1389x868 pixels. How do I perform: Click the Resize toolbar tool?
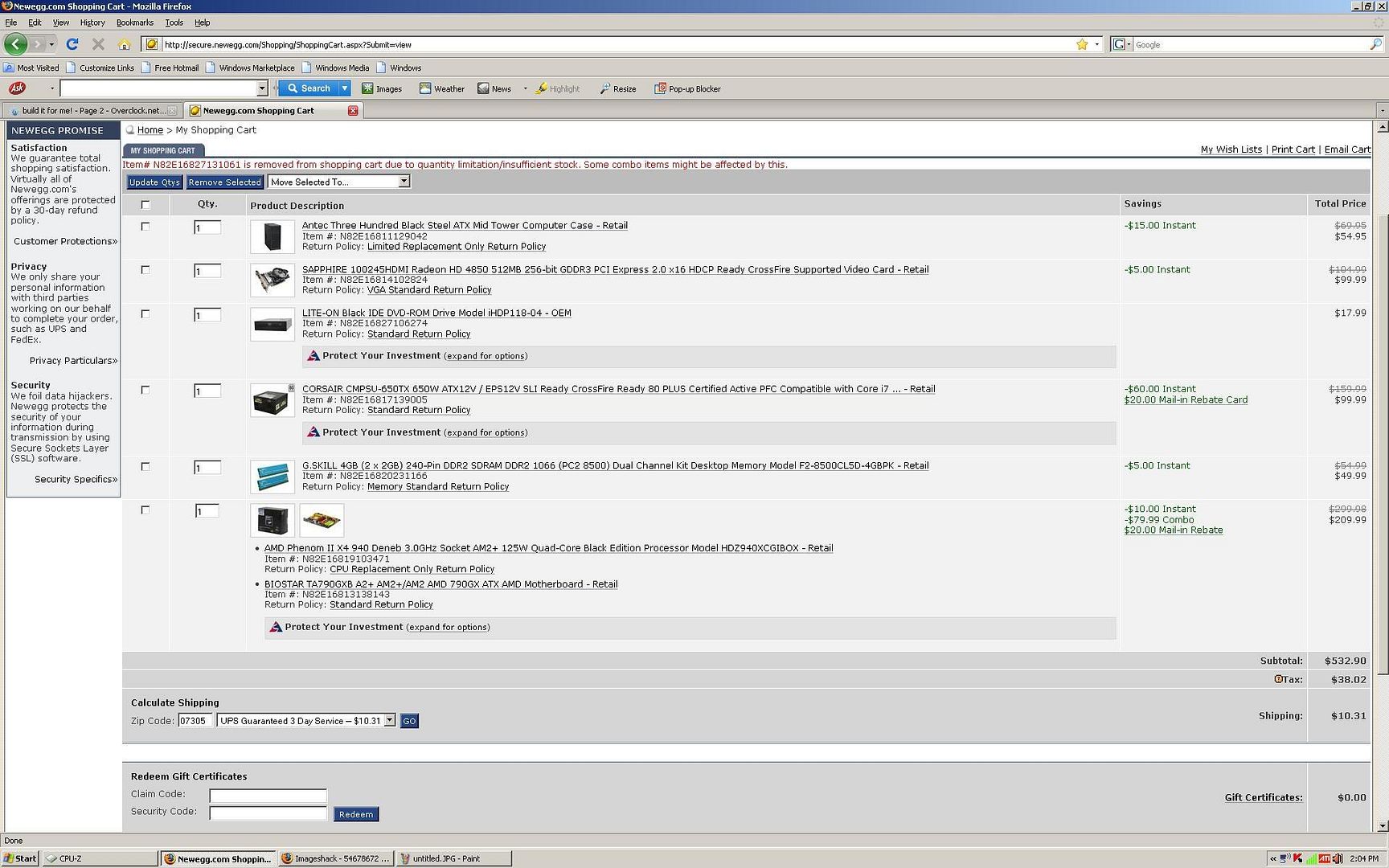point(617,88)
